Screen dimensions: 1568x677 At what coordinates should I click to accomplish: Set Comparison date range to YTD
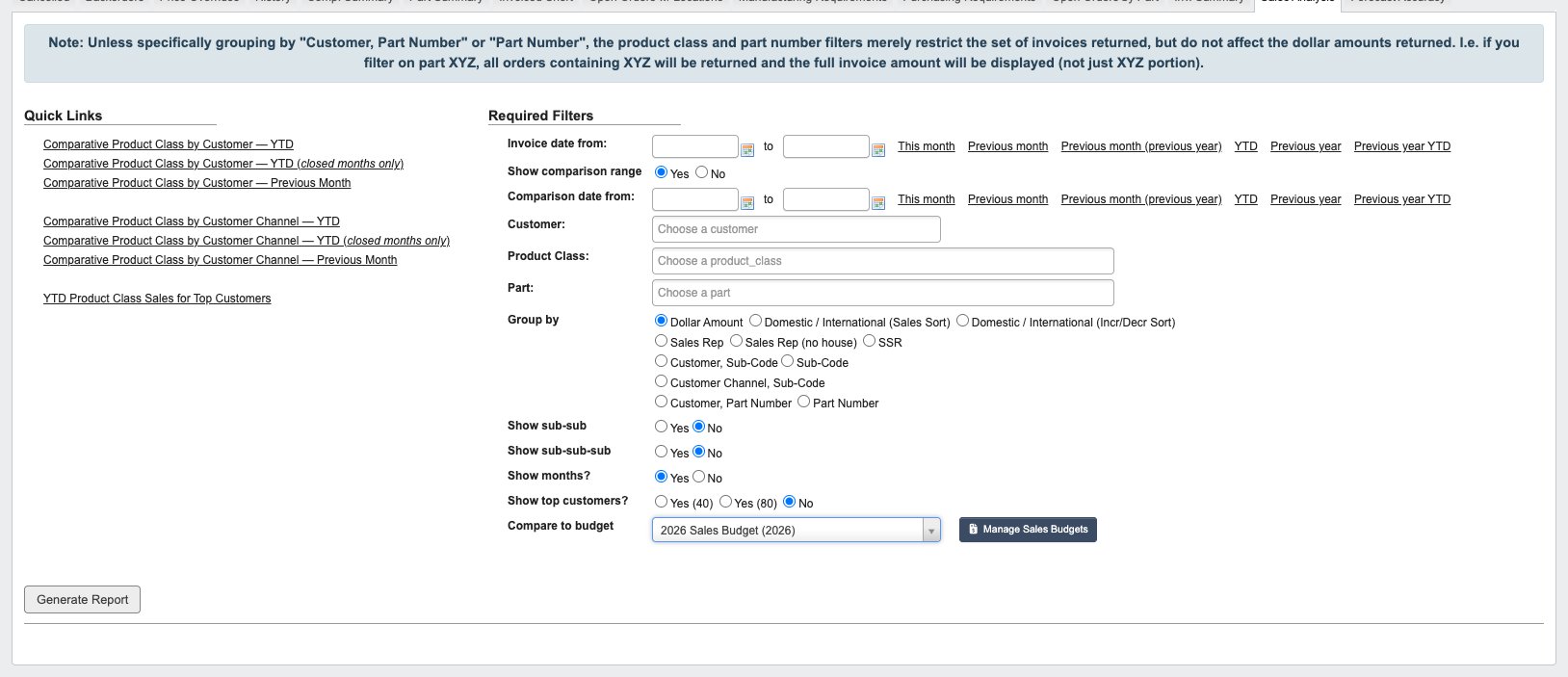[1246, 199]
